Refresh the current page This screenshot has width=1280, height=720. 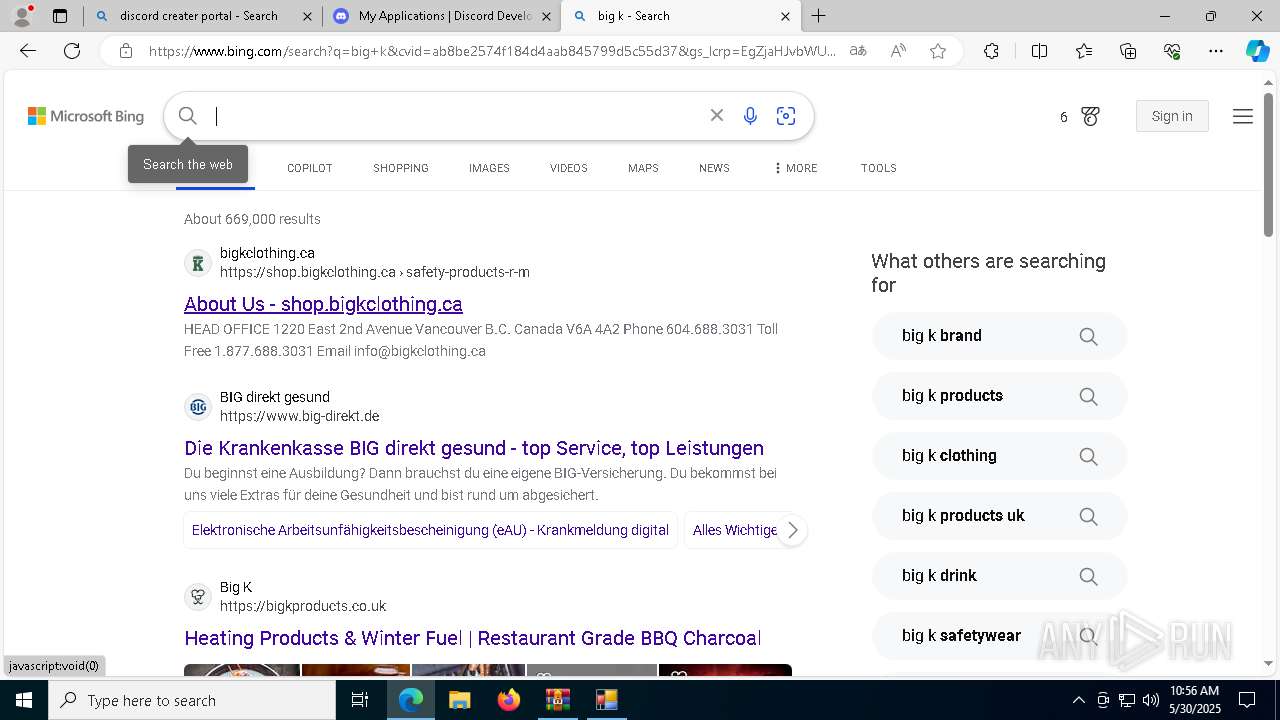[72, 51]
